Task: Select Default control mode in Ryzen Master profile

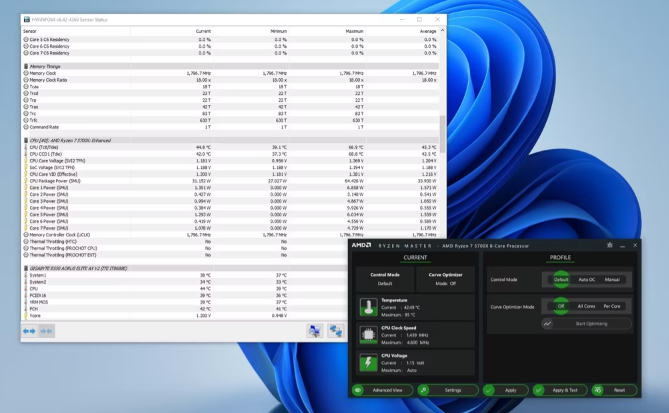Action: click(x=561, y=279)
